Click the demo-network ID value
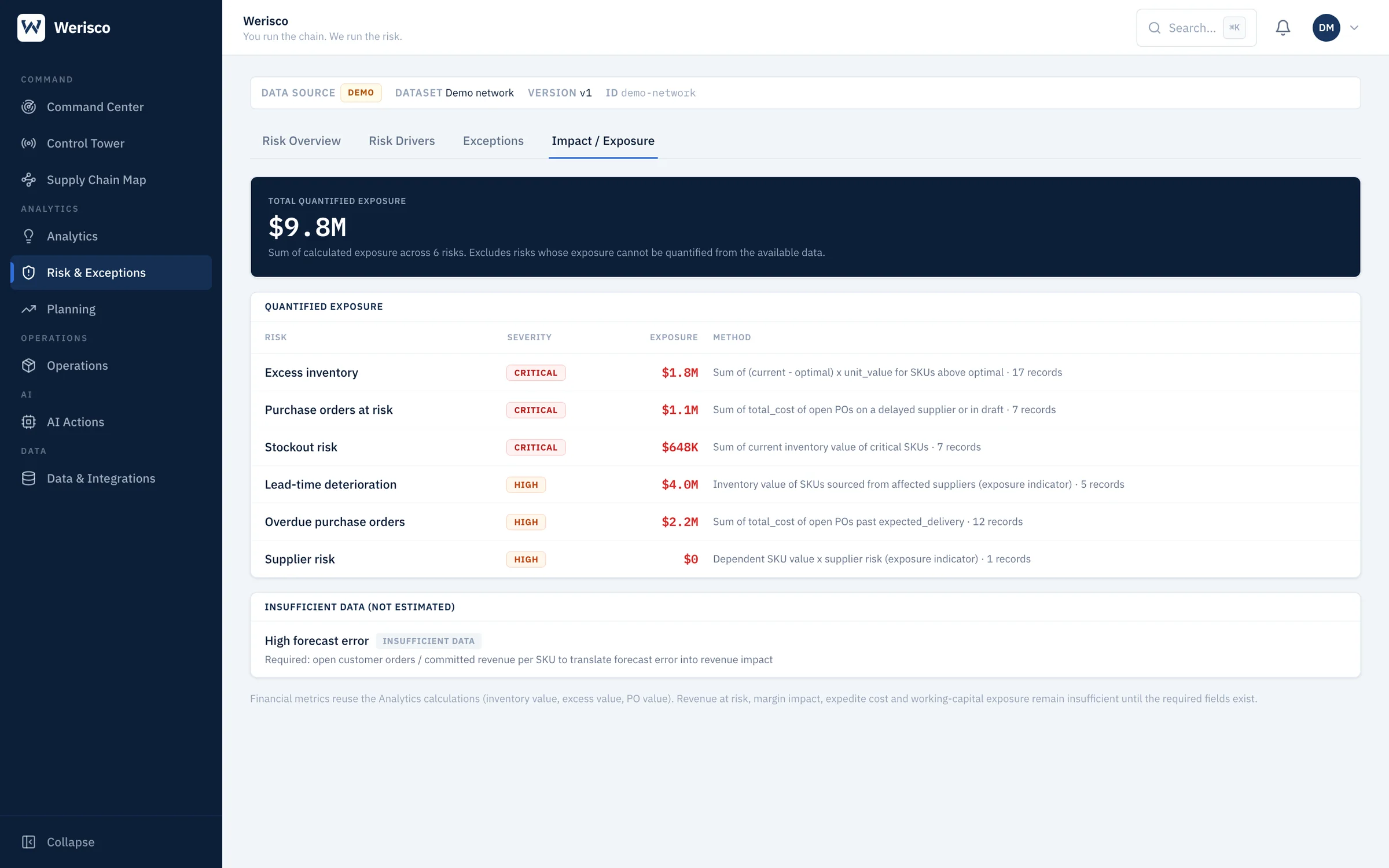 [658, 93]
